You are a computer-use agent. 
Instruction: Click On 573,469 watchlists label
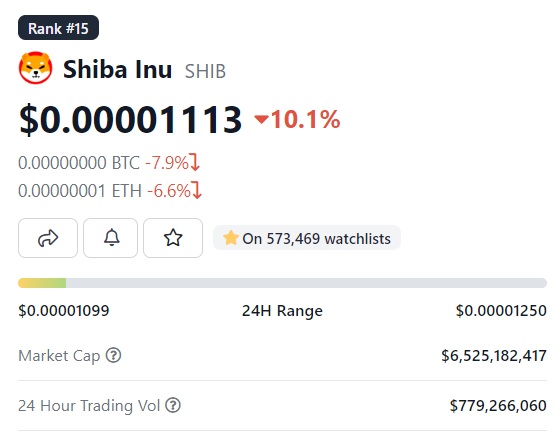317,238
